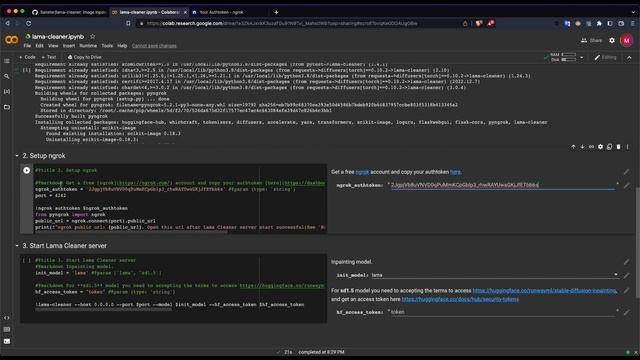
Task: Edit the init_model form field pencil
Action: [627, 276]
